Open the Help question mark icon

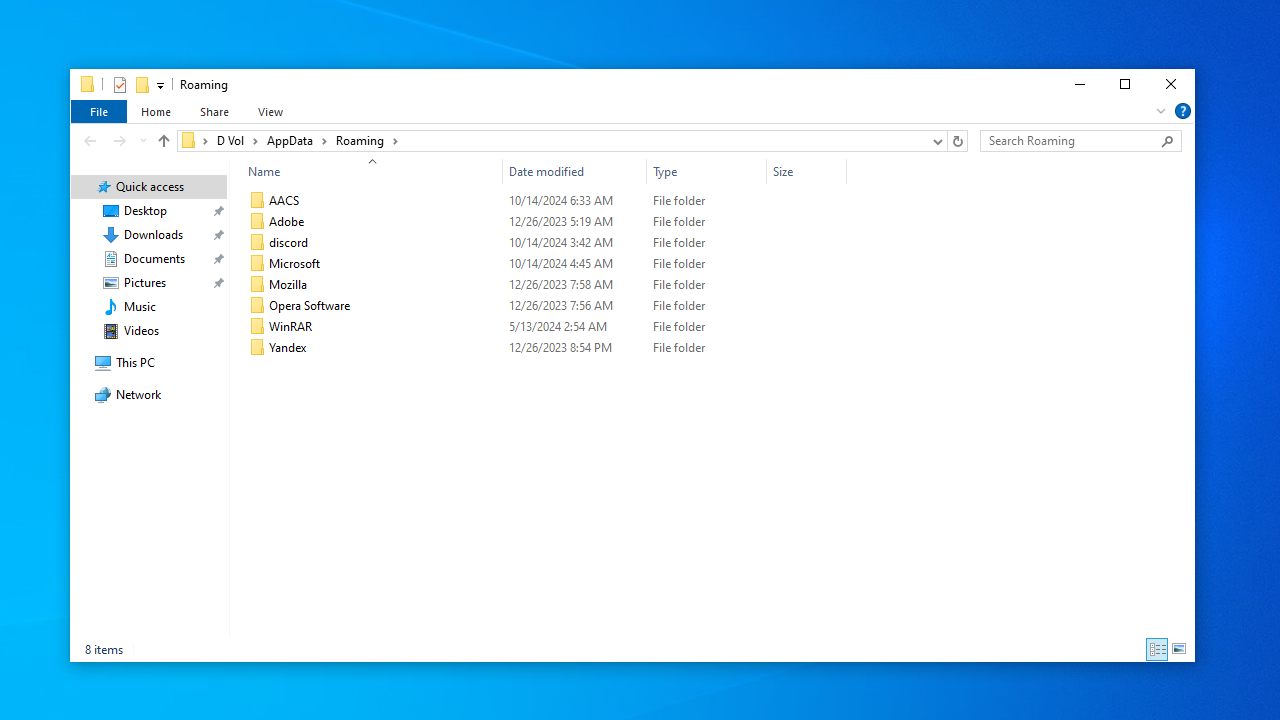click(x=1182, y=111)
